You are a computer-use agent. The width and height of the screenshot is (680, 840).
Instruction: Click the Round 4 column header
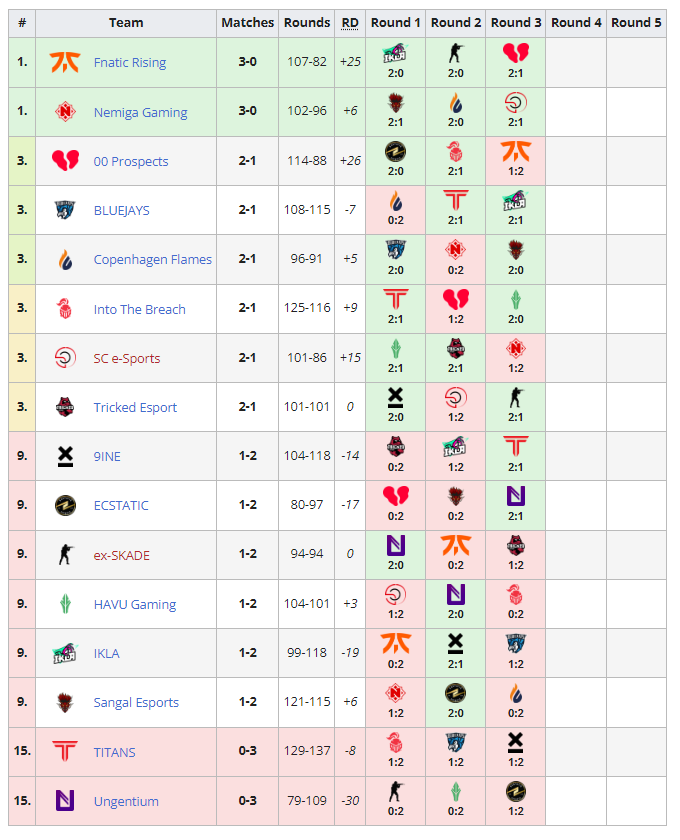pos(576,22)
